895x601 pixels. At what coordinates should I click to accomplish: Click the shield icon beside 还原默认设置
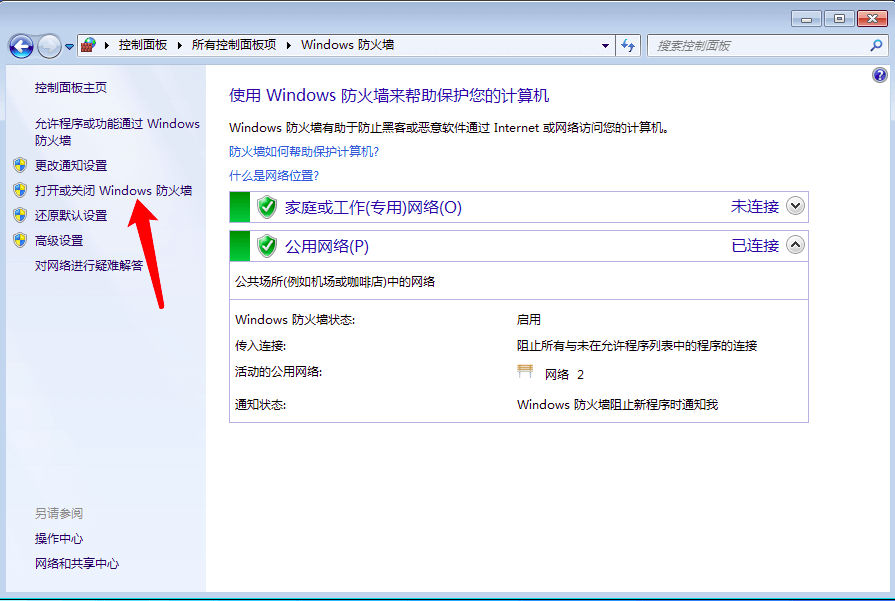pyautogui.click(x=20, y=215)
